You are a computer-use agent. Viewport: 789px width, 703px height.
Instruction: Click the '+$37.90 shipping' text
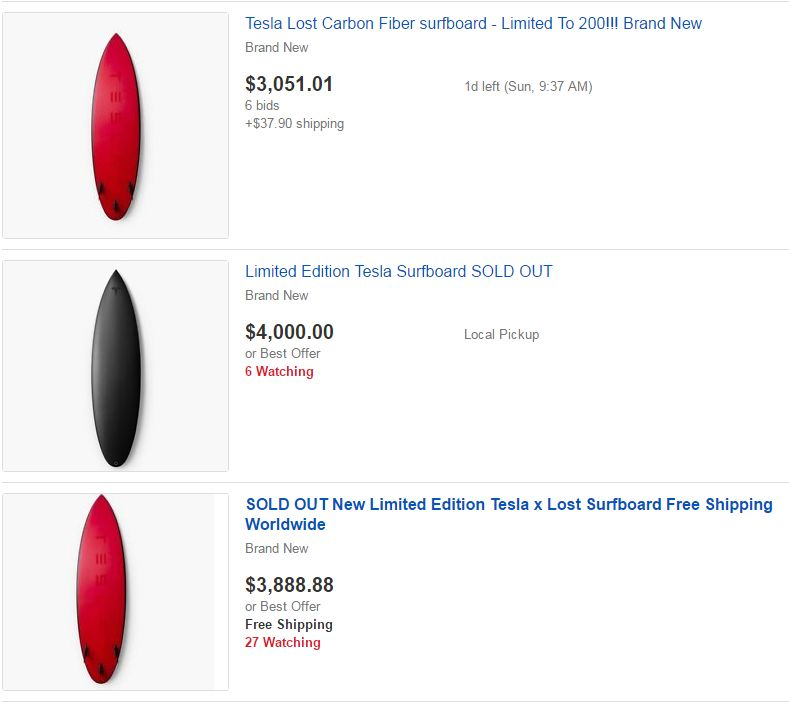(294, 123)
